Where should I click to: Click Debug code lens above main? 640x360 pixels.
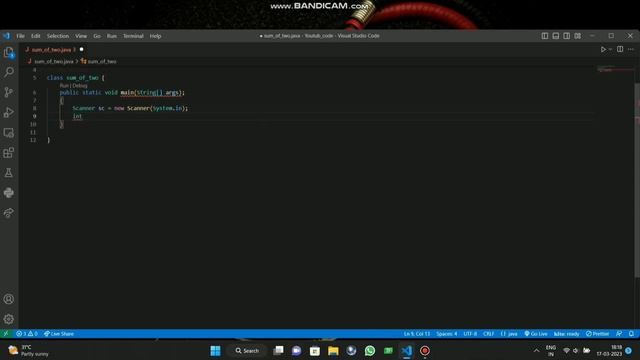pyautogui.click(x=80, y=86)
